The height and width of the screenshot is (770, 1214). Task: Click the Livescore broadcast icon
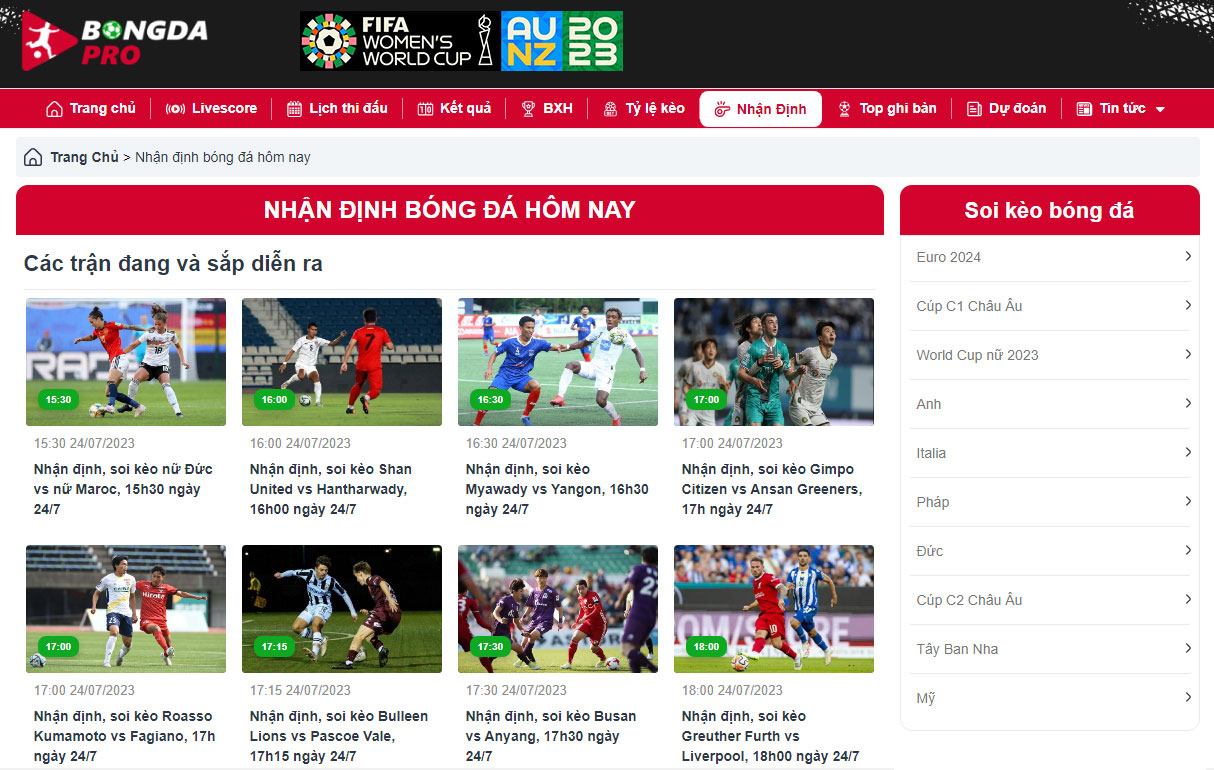[x=175, y=109]
